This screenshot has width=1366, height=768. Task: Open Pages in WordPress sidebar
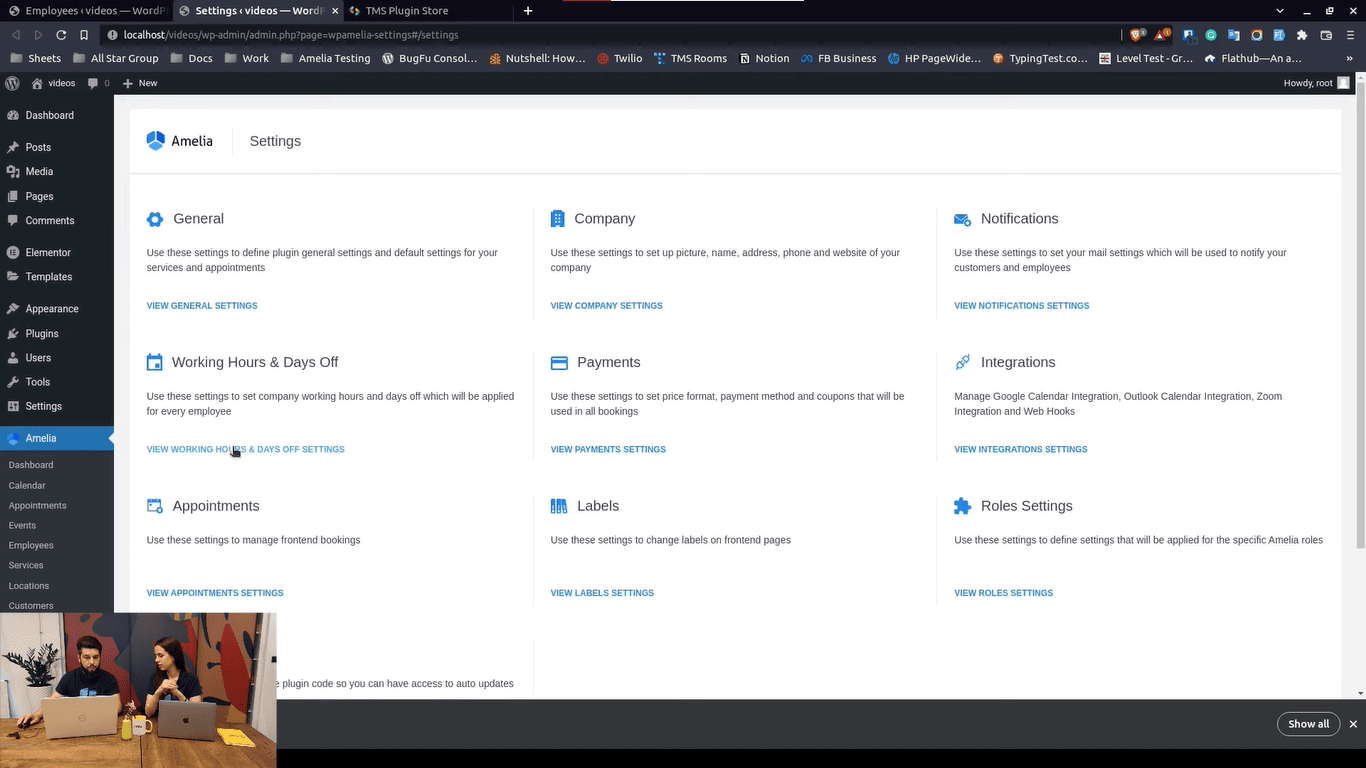[39, 197]
